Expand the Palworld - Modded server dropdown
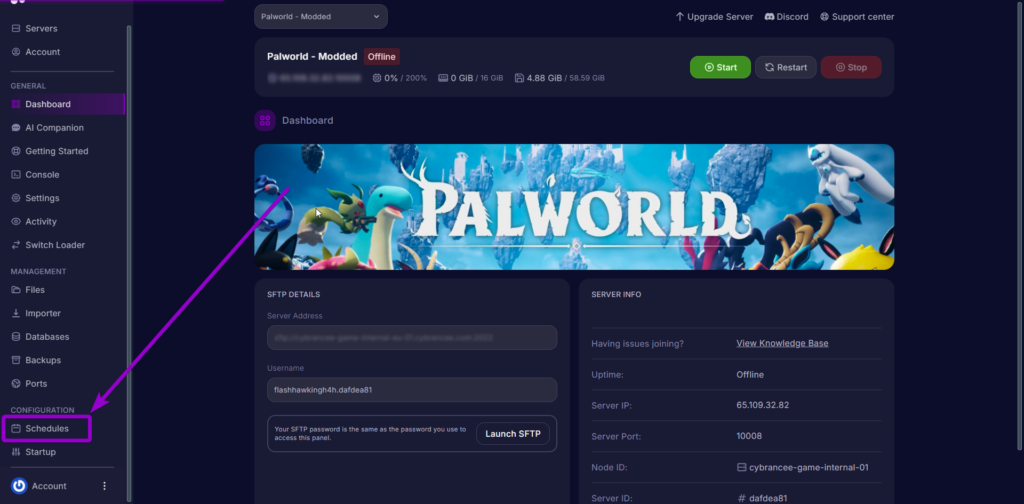This screenshot has height=504, width=1024. [320, 17]
